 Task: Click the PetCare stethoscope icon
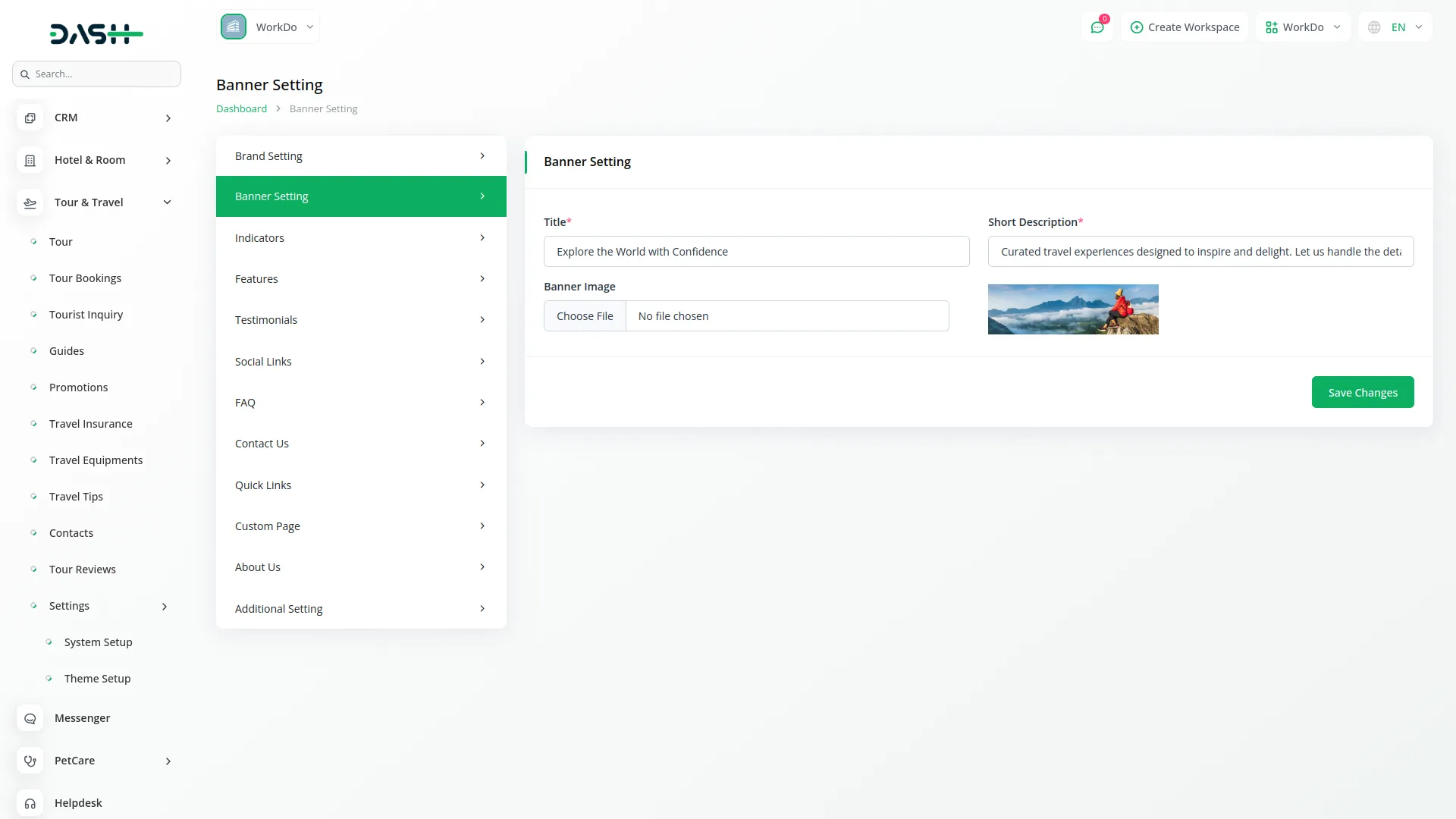(30, 761)
